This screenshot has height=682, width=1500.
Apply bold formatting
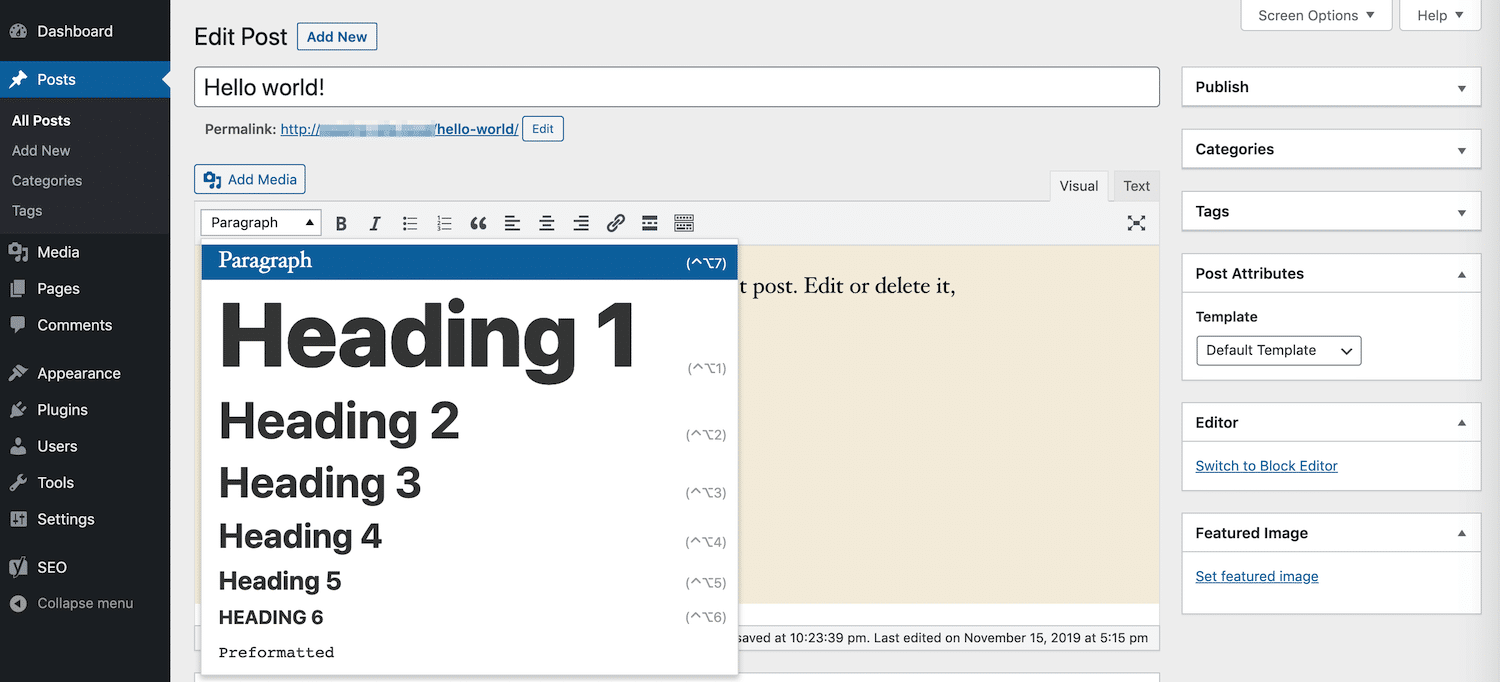tap(341, 222)
